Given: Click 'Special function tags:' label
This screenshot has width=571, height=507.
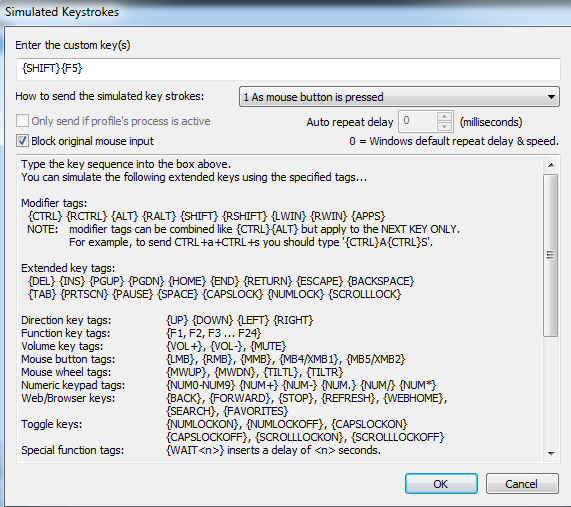Looking at the screenshot, I should [73, 450].
